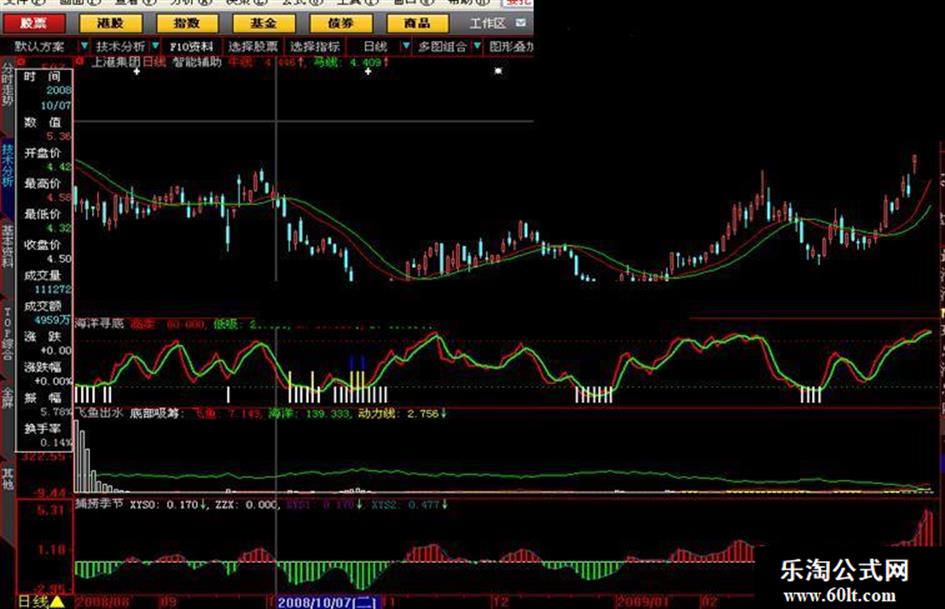The image size is (945, 609).
Task: Click the 底部吸筹 indicator label
Action: point(154,414)
